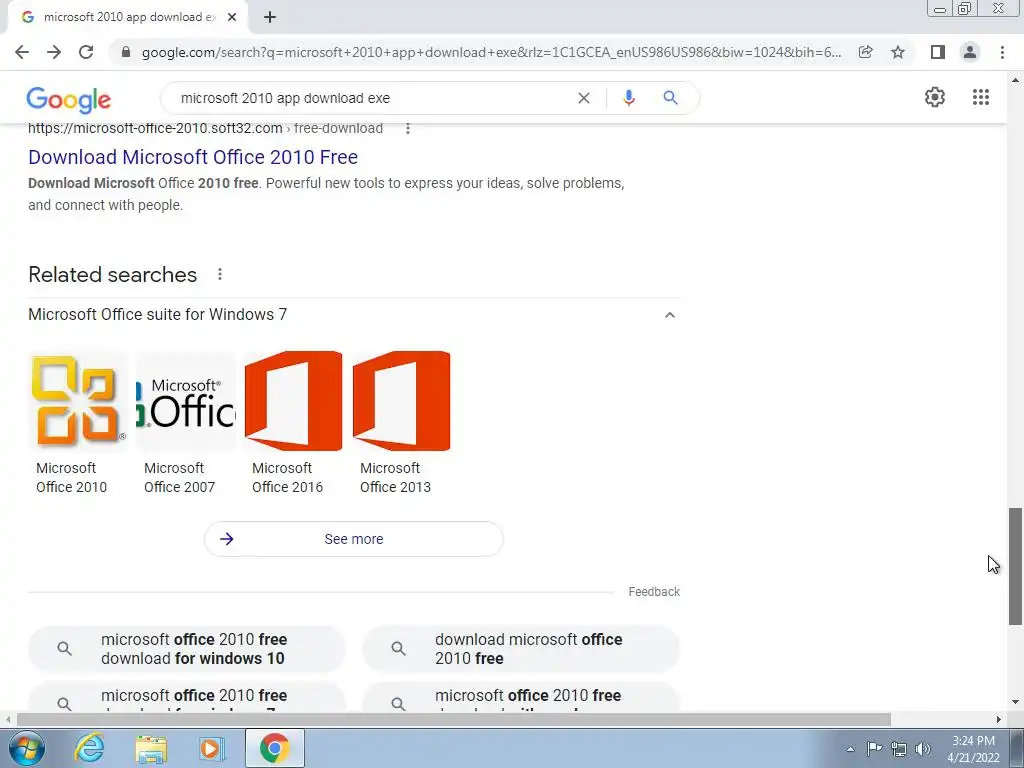
Task: Open Google quick settings gear
Action: point(935,97)
